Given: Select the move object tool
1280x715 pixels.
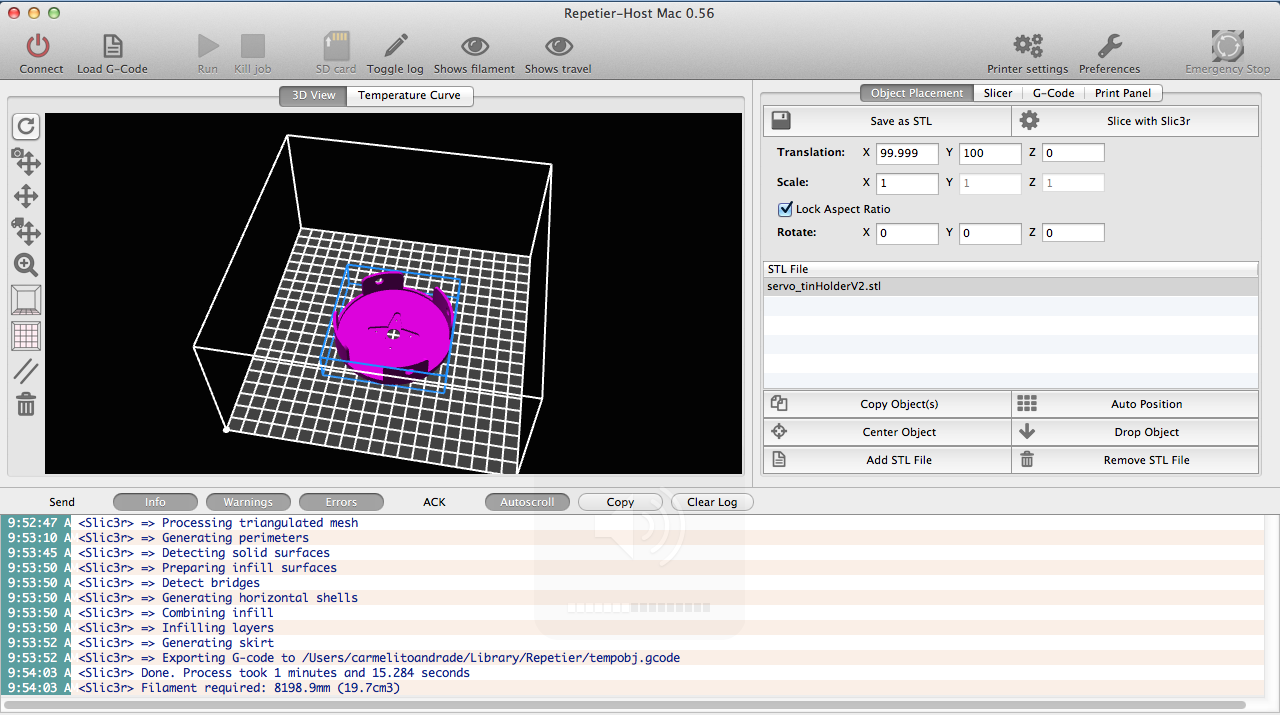Looking at the screenshot, I should (x=26, y=231).
